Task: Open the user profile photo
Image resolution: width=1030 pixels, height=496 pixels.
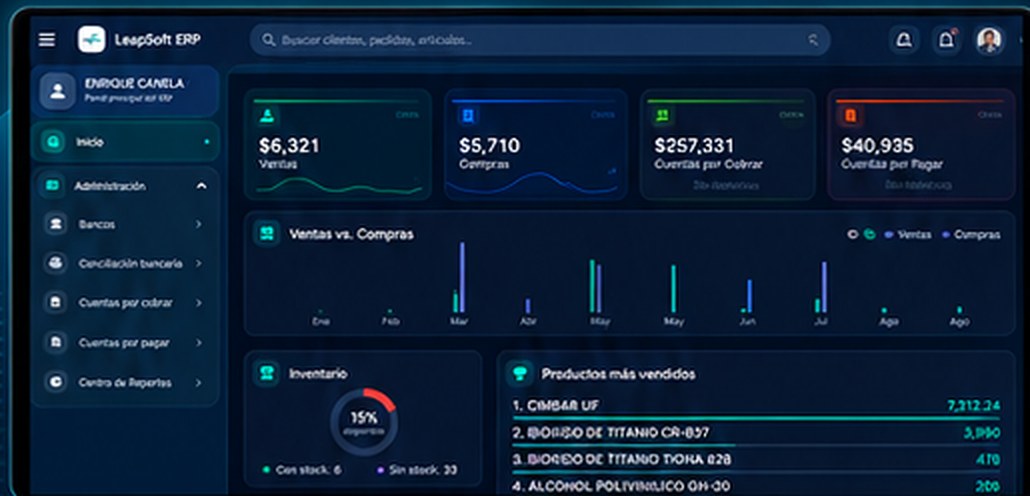Action: click(989, 40)
